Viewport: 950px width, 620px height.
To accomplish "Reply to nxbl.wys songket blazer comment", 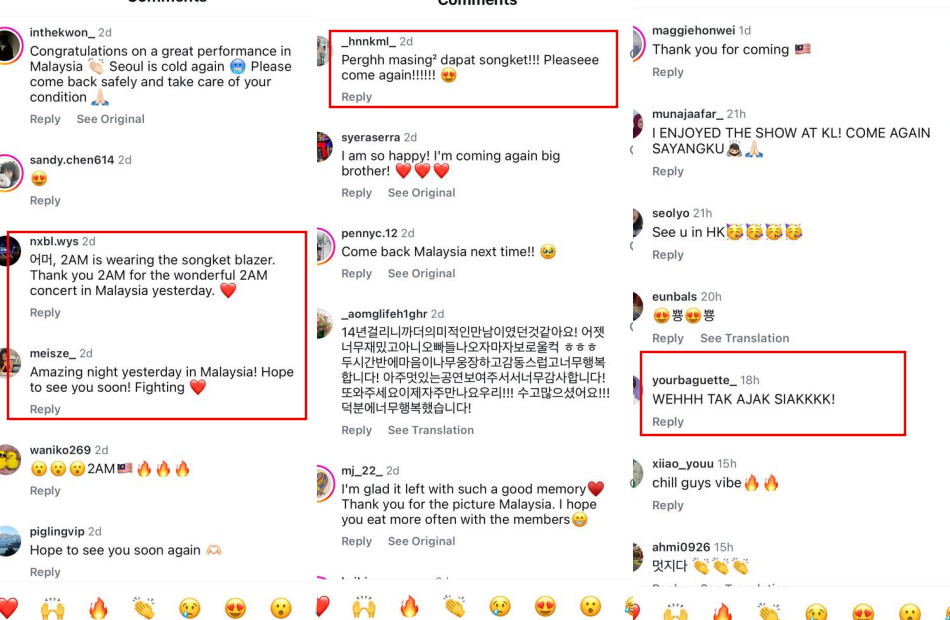I will pos(45,313).
